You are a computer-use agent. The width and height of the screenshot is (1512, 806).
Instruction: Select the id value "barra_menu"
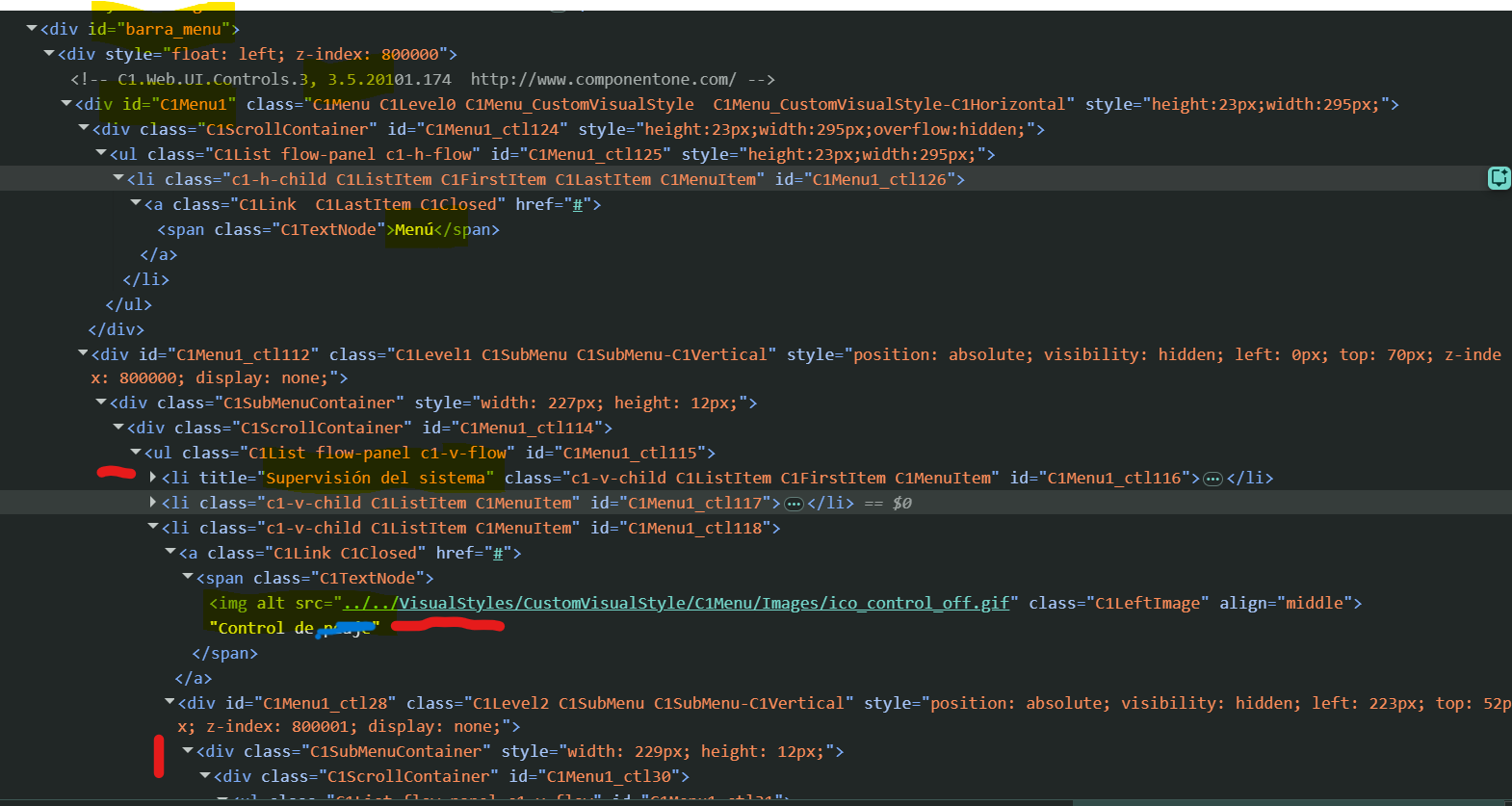click(173, 29)
